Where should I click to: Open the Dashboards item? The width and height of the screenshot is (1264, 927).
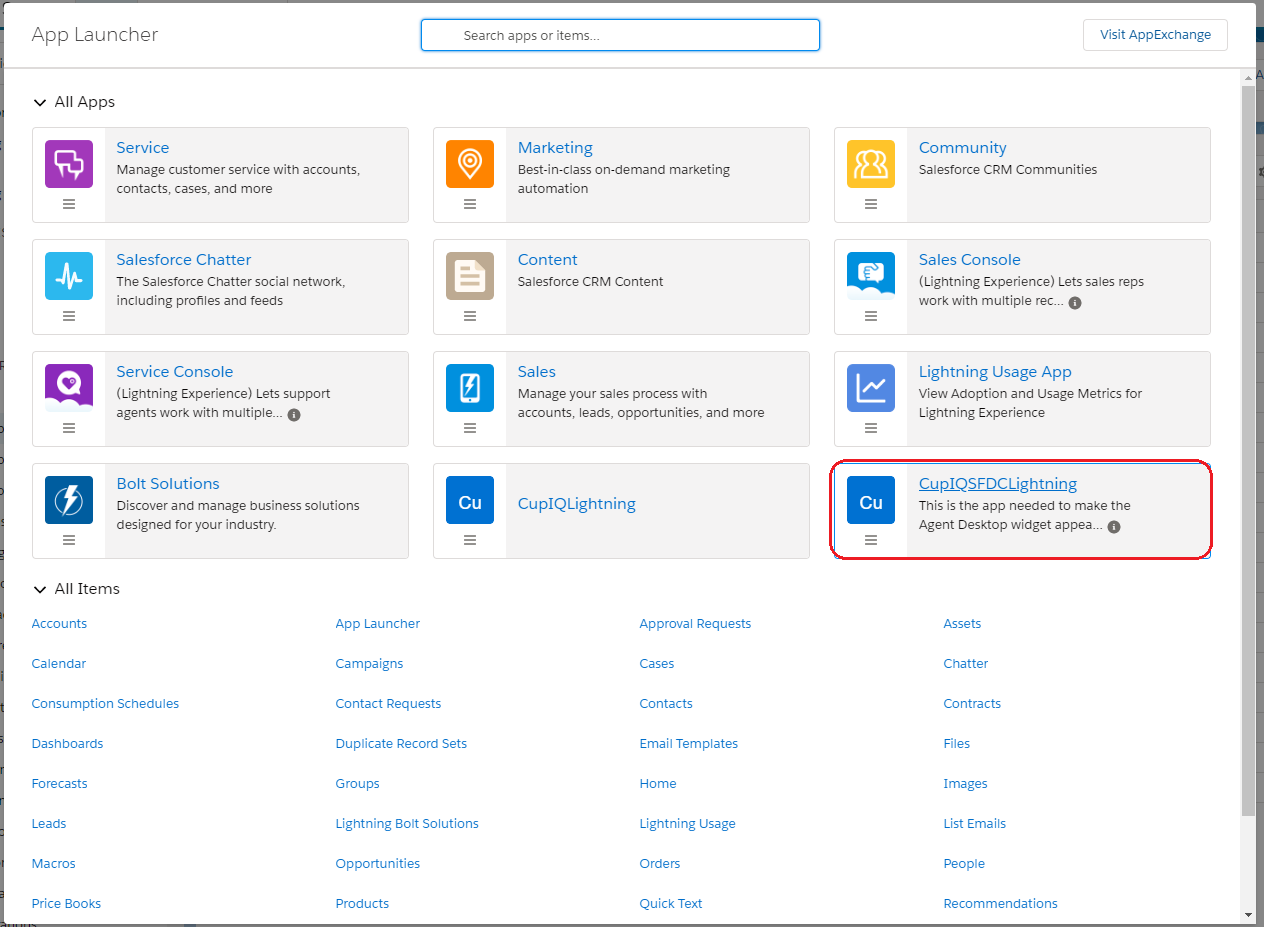tap(67, 743)
